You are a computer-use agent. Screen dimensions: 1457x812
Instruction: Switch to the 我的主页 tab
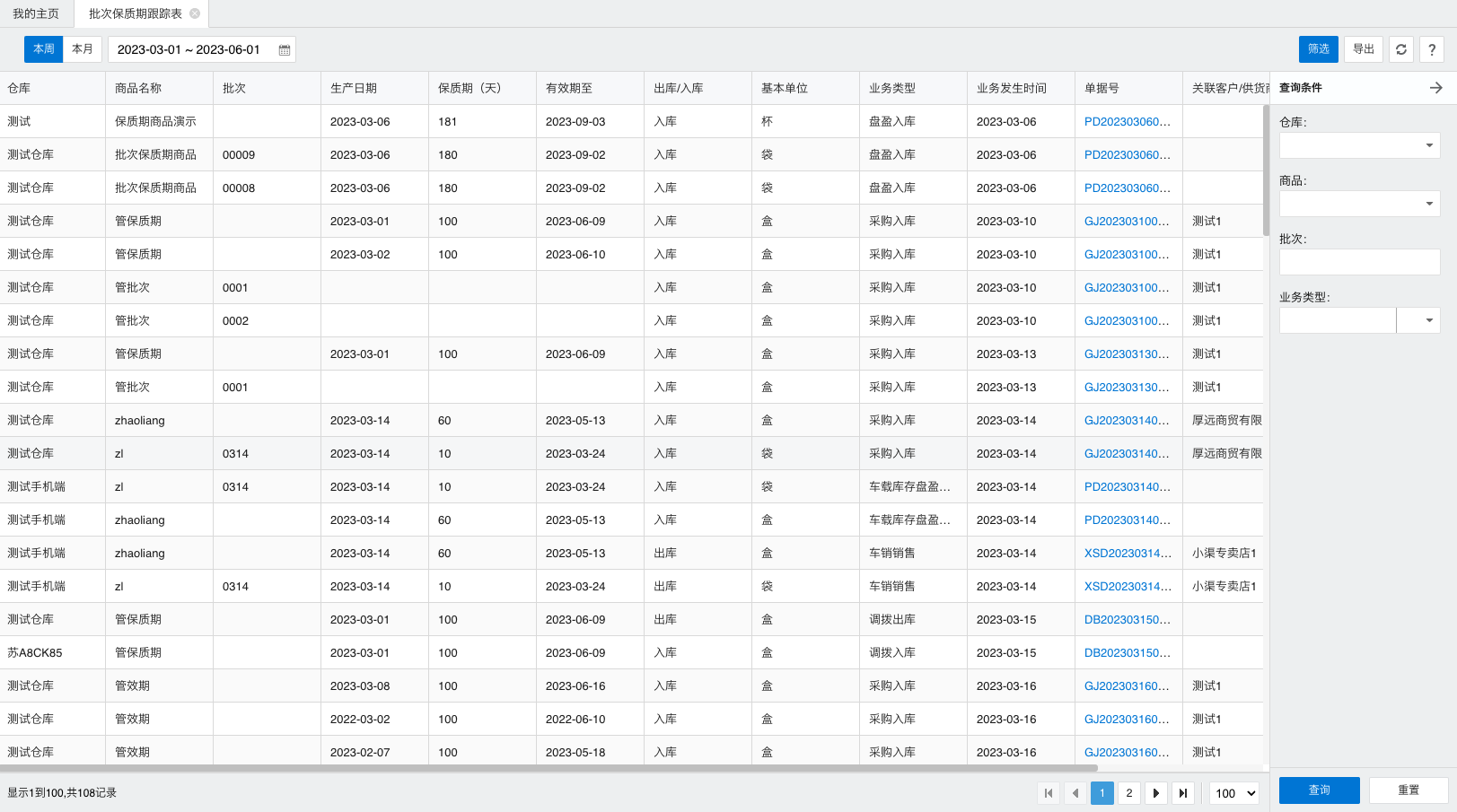[x=36, y=13]
